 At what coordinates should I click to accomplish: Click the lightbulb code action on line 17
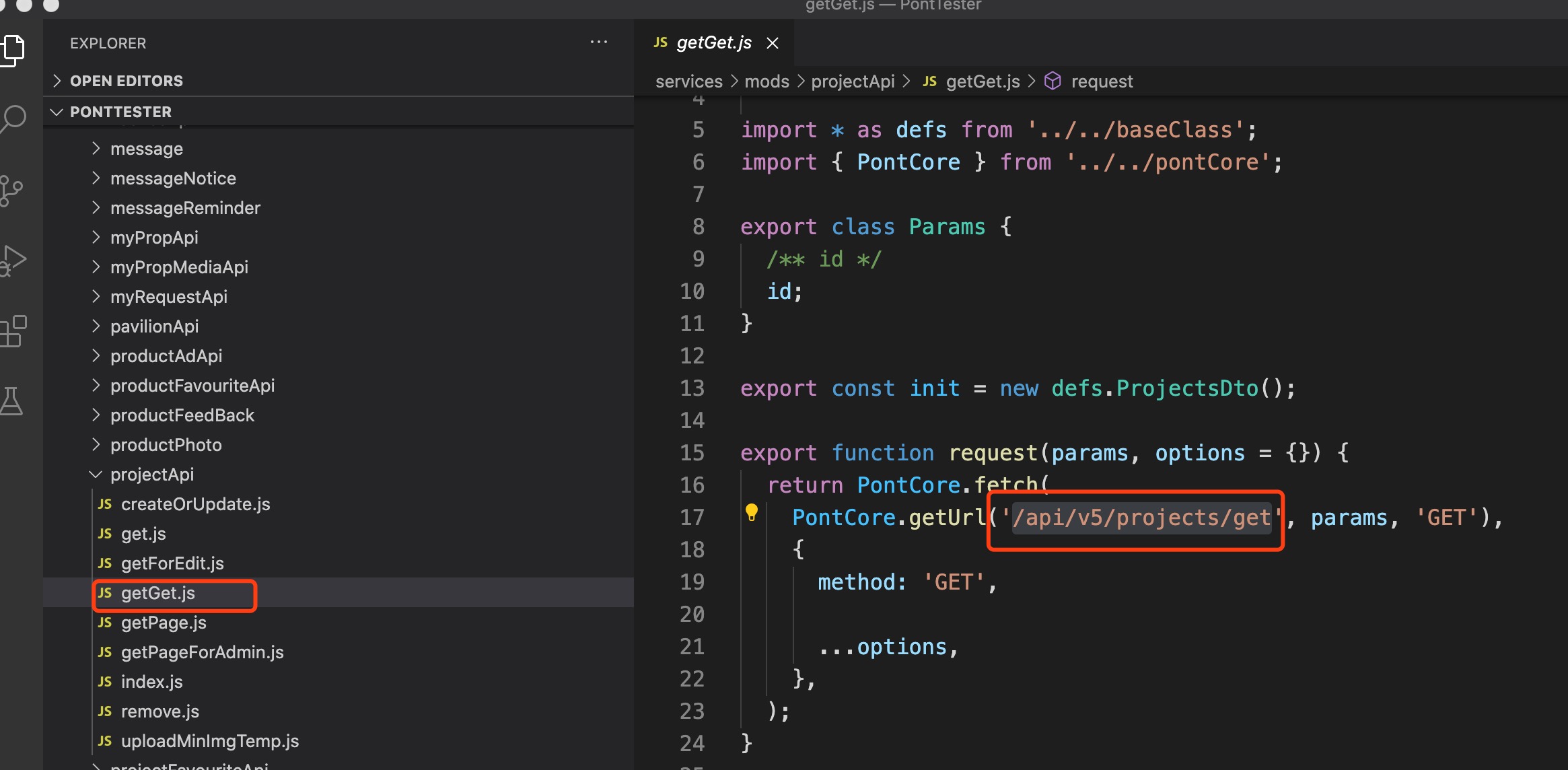tap(752, 514)
